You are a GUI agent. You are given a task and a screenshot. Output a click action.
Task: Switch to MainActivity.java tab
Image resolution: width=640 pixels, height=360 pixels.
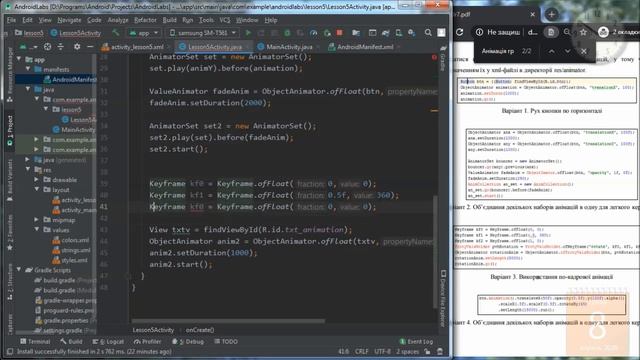(x=286, y=47)
